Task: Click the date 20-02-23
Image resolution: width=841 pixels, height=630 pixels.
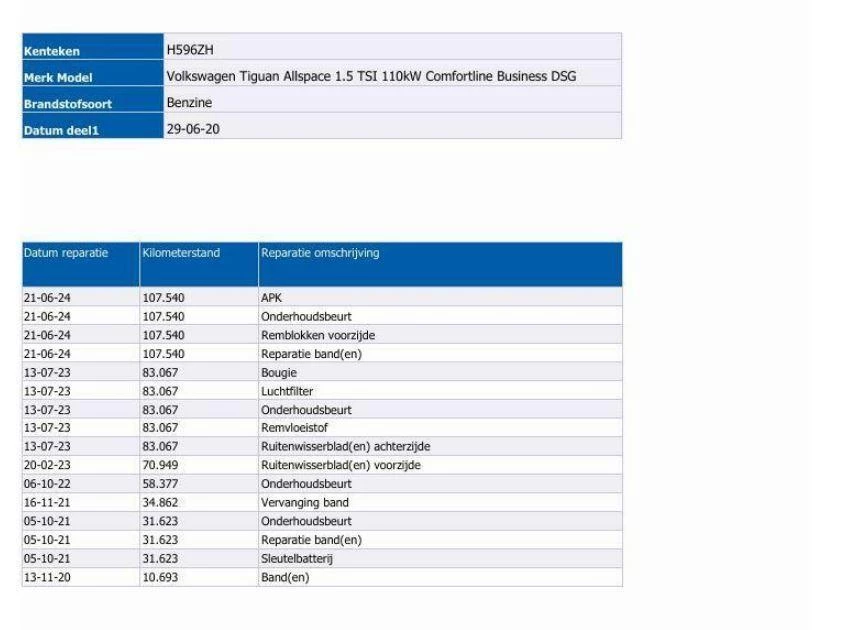Action: [x=47, y=465]
